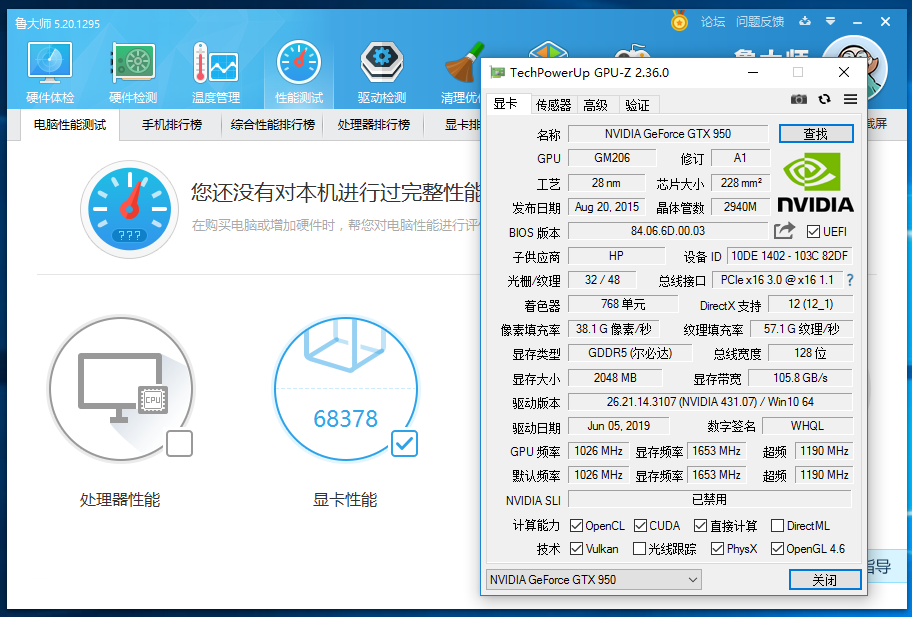Screen dimensions: 912x617
Task: Click 显存大小 value 2048 MB
Action: [615, 378]
